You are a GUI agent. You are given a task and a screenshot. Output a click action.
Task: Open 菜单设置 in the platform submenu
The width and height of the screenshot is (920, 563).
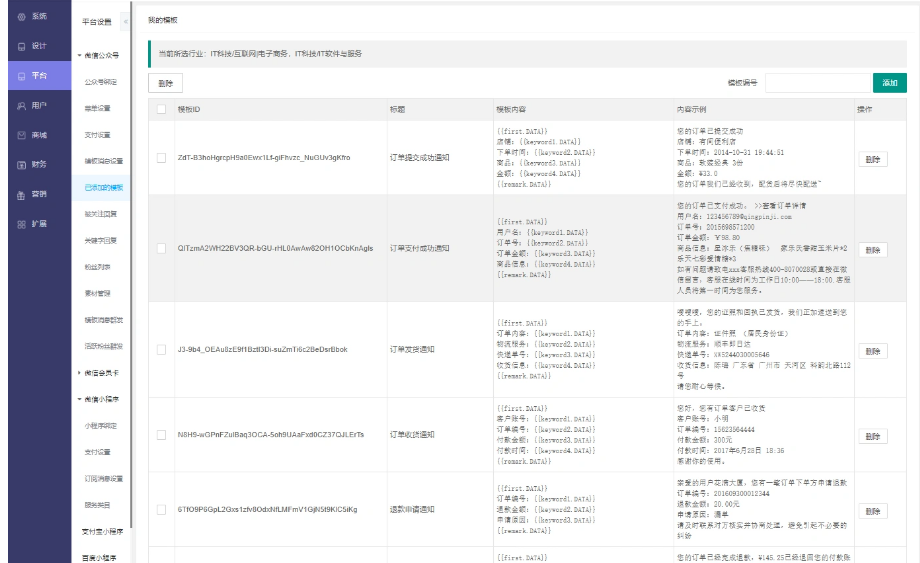(97, 108)
